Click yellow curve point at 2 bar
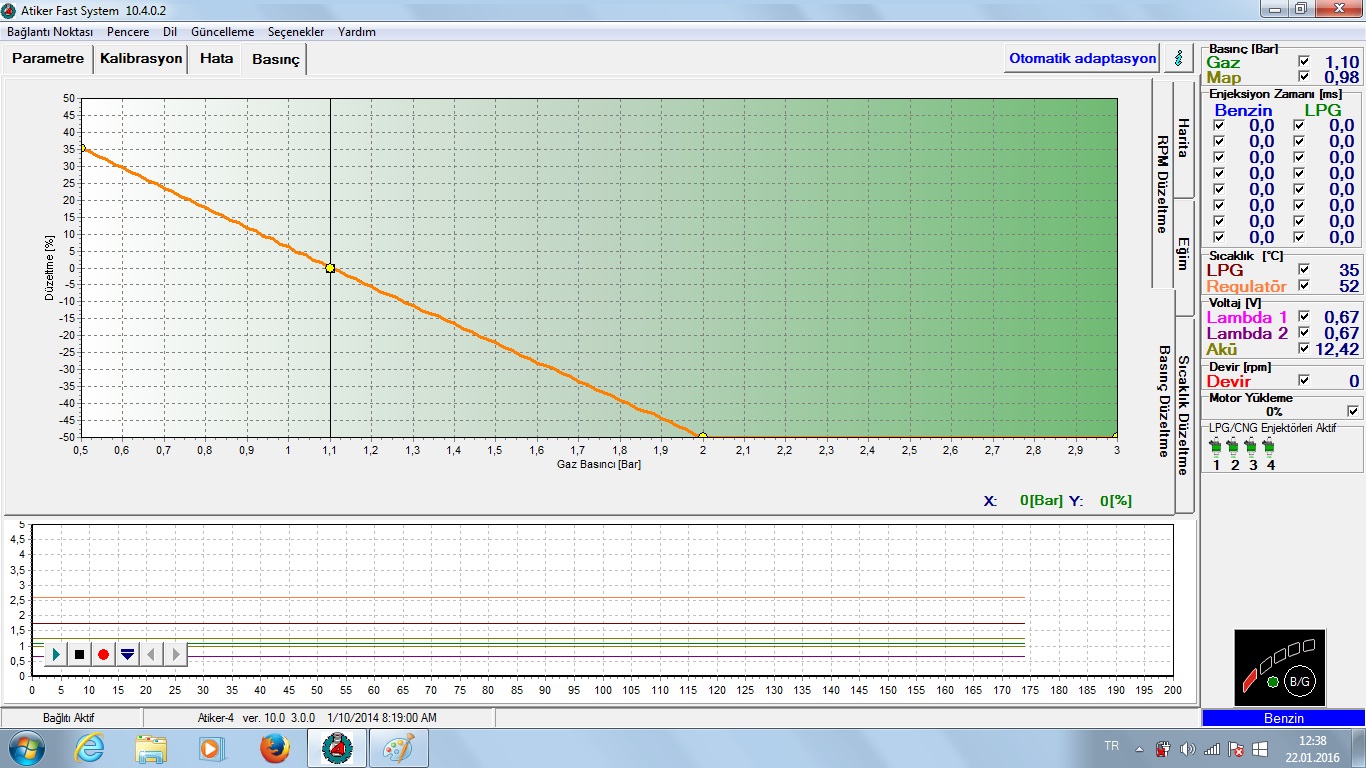The width and height of the screenshot is (1366, 768). coord(703,436)
